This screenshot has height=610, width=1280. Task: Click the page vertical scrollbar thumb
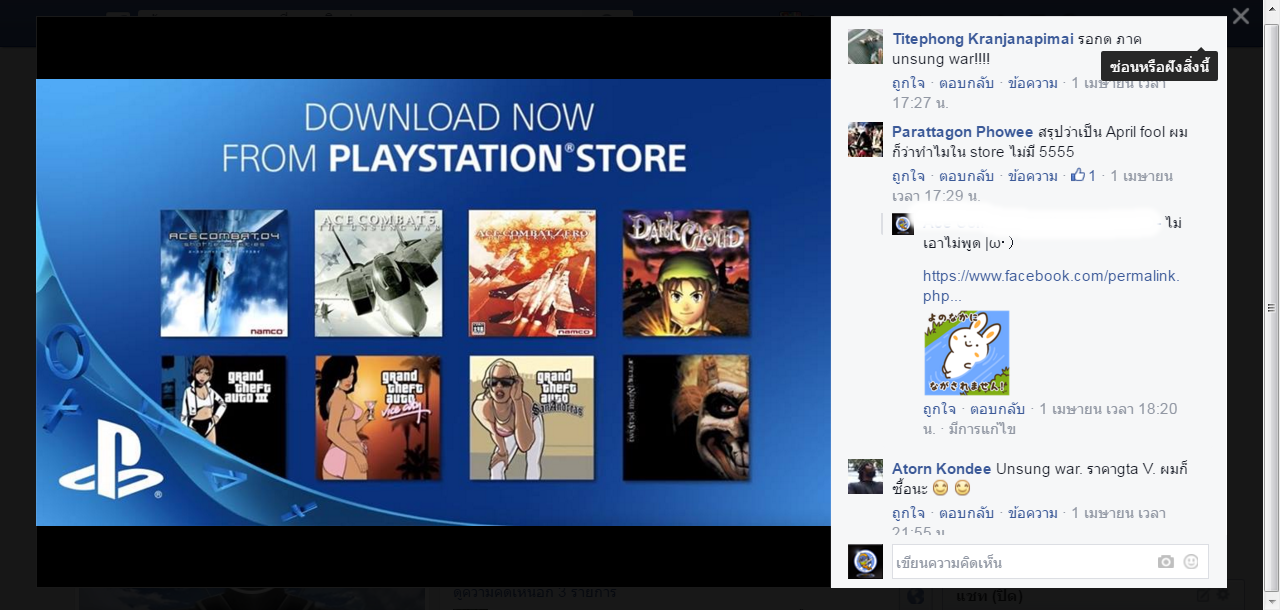[x=1272, y=308]
